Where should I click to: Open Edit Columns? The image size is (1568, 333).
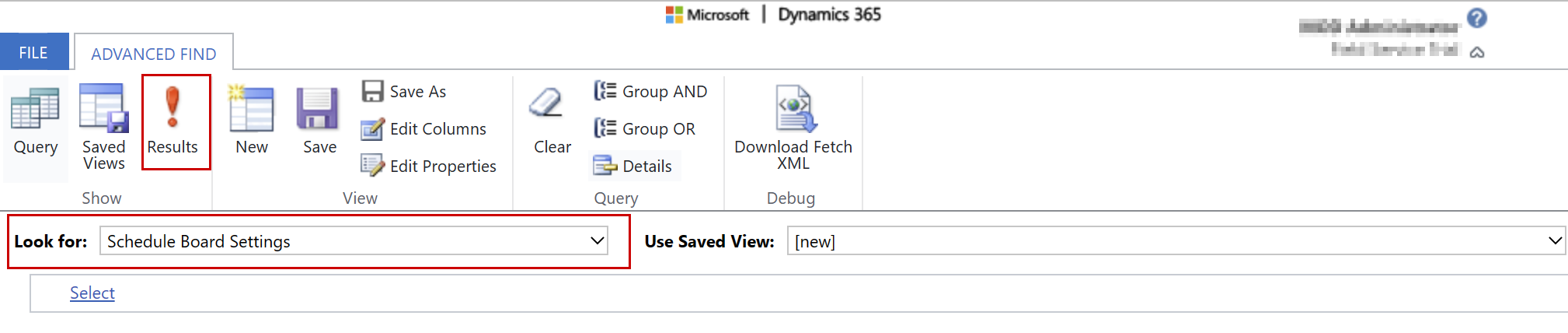pyautogui.click(x=423, y=129)
